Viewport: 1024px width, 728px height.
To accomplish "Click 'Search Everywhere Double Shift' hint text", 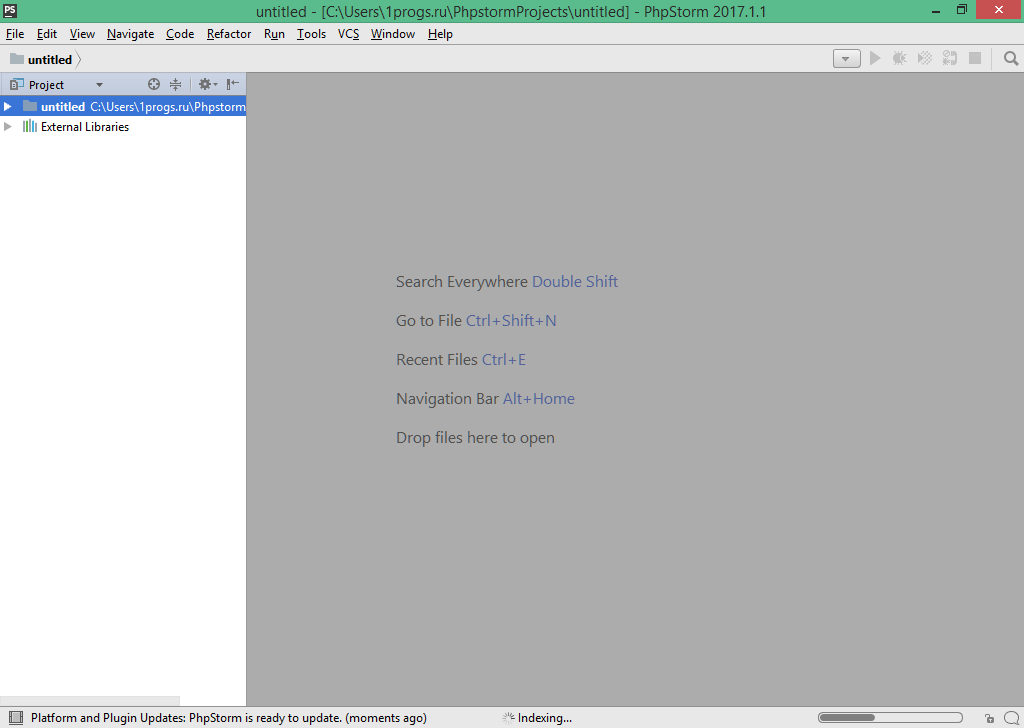I will (507, 281).
